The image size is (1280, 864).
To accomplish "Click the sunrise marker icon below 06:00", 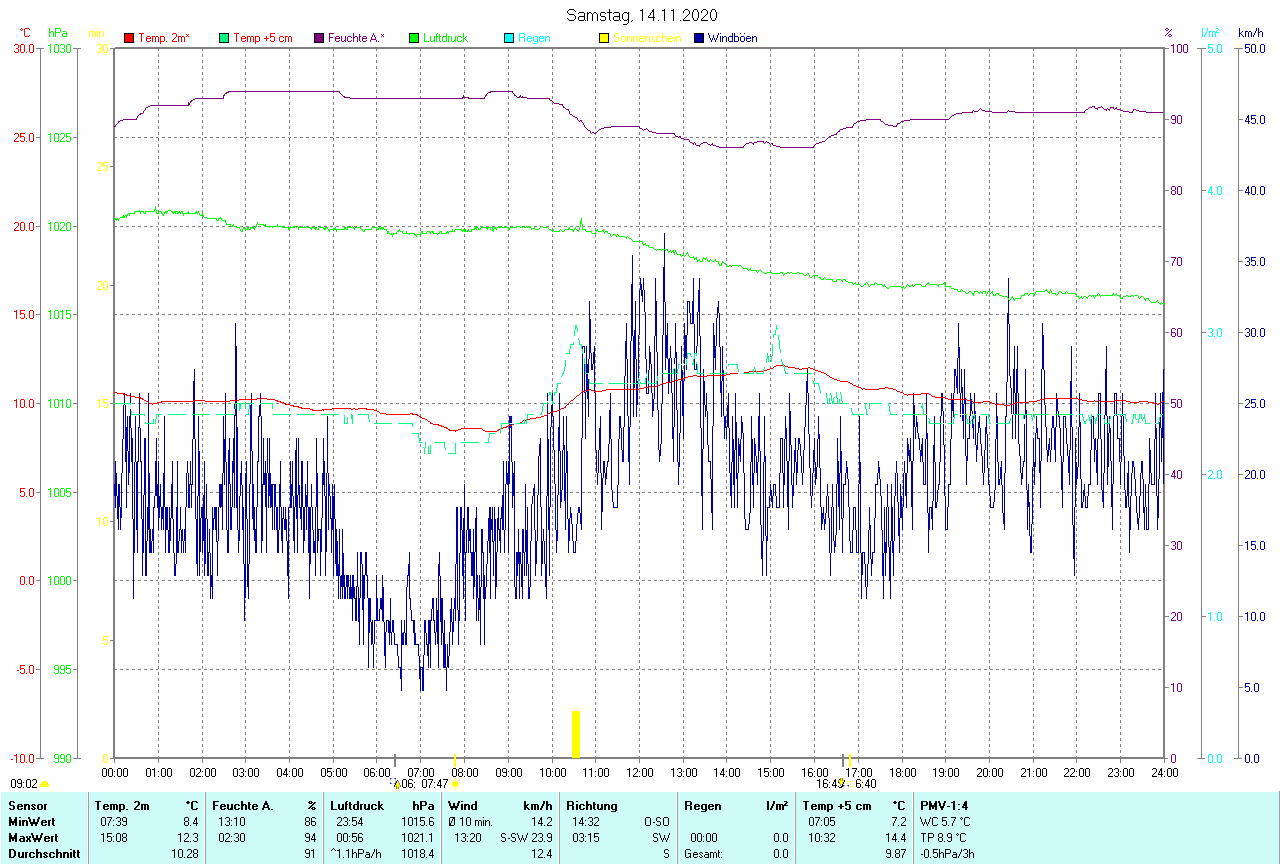I will 395,784.
